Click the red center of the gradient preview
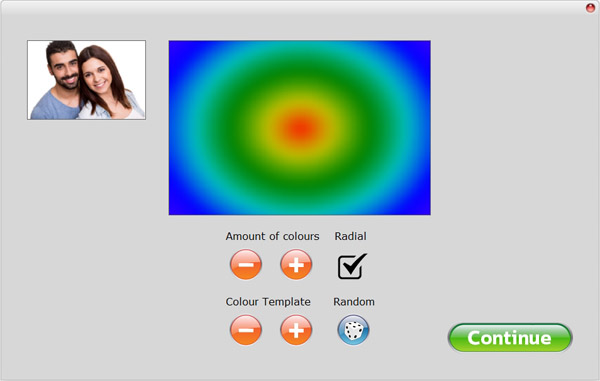The height and width of the screenshot is (381, 600). (x=301, y=129)
